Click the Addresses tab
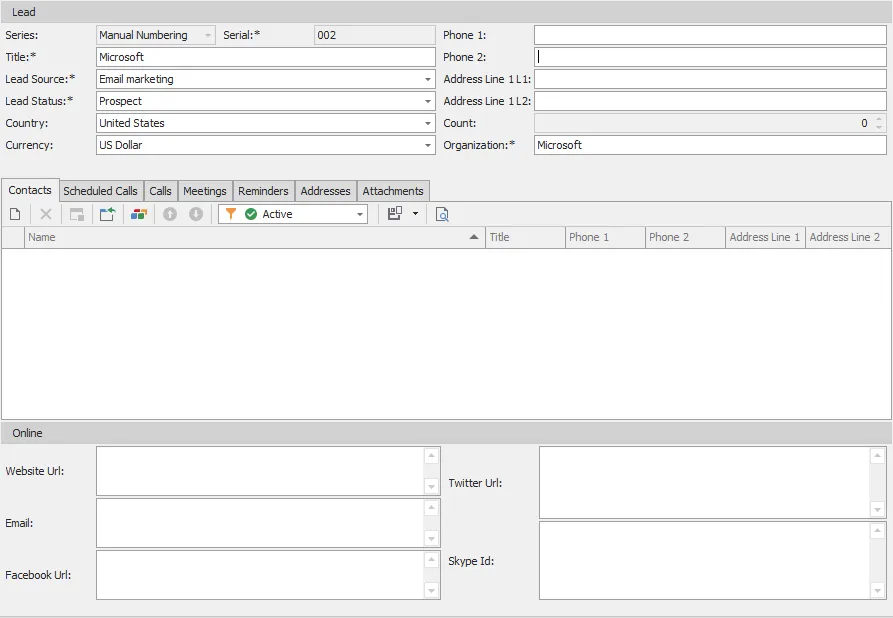 point(325,190)
